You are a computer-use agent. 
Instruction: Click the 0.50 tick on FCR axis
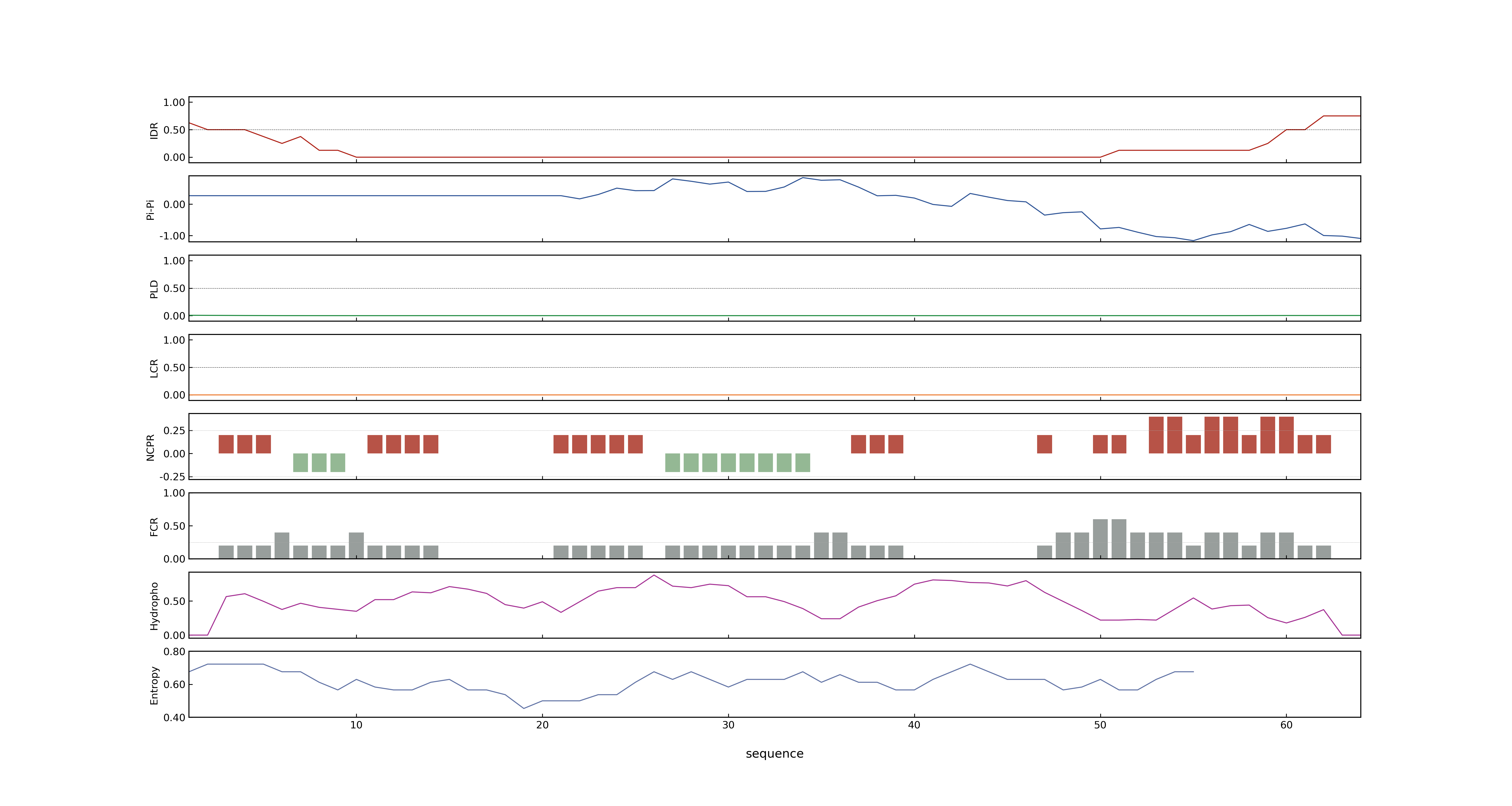tap(174, 526)
